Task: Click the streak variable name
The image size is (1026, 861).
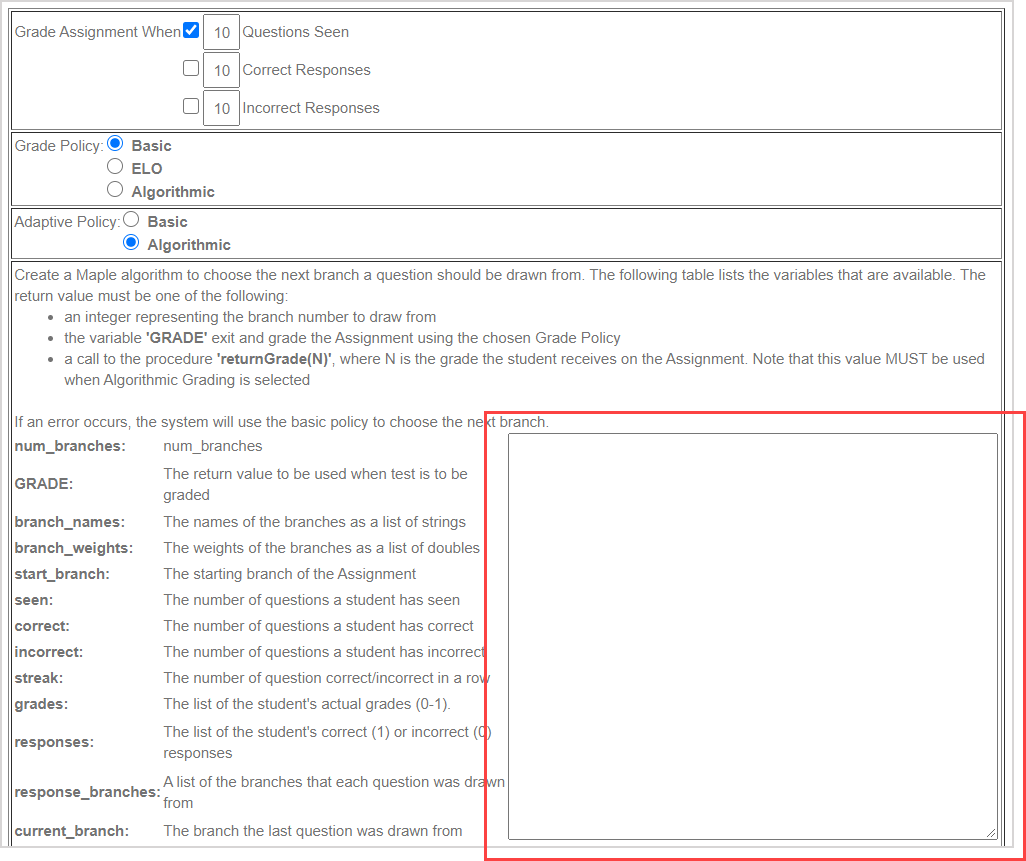Action: 39,678
